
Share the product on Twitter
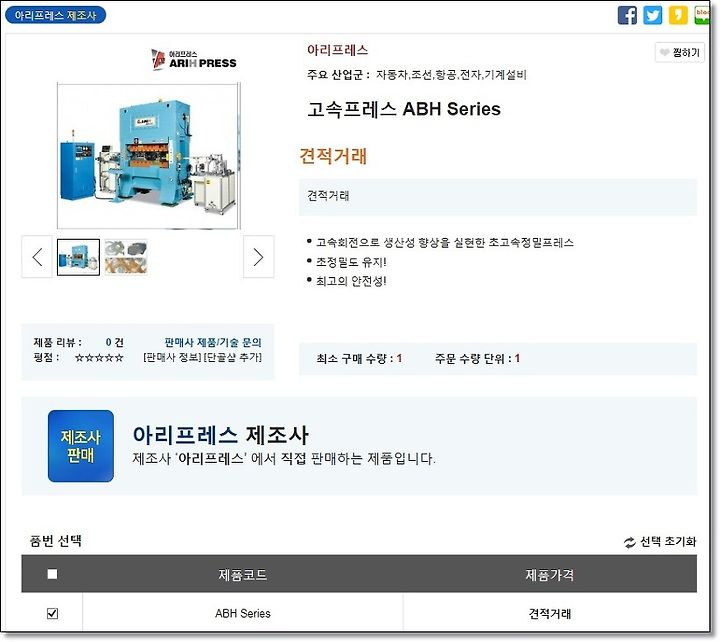[652, 15]
